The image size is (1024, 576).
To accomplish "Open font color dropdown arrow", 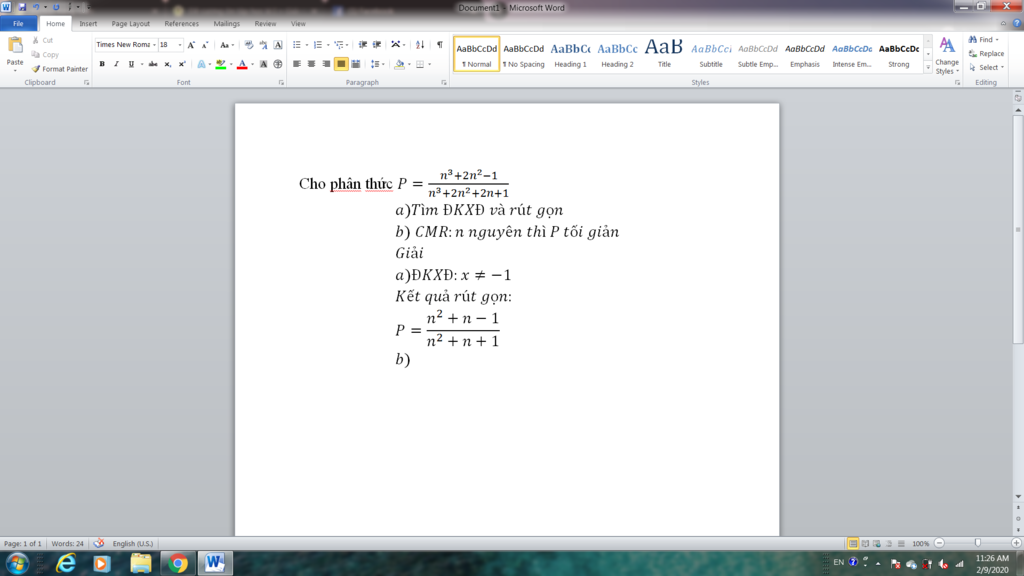I will coord(252,64).
